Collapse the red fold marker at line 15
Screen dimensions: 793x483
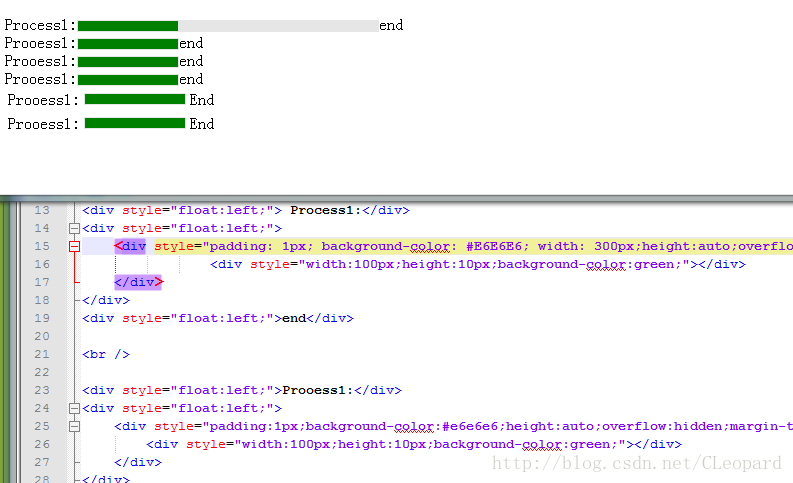pyautogui.click(x=74, y=246)
